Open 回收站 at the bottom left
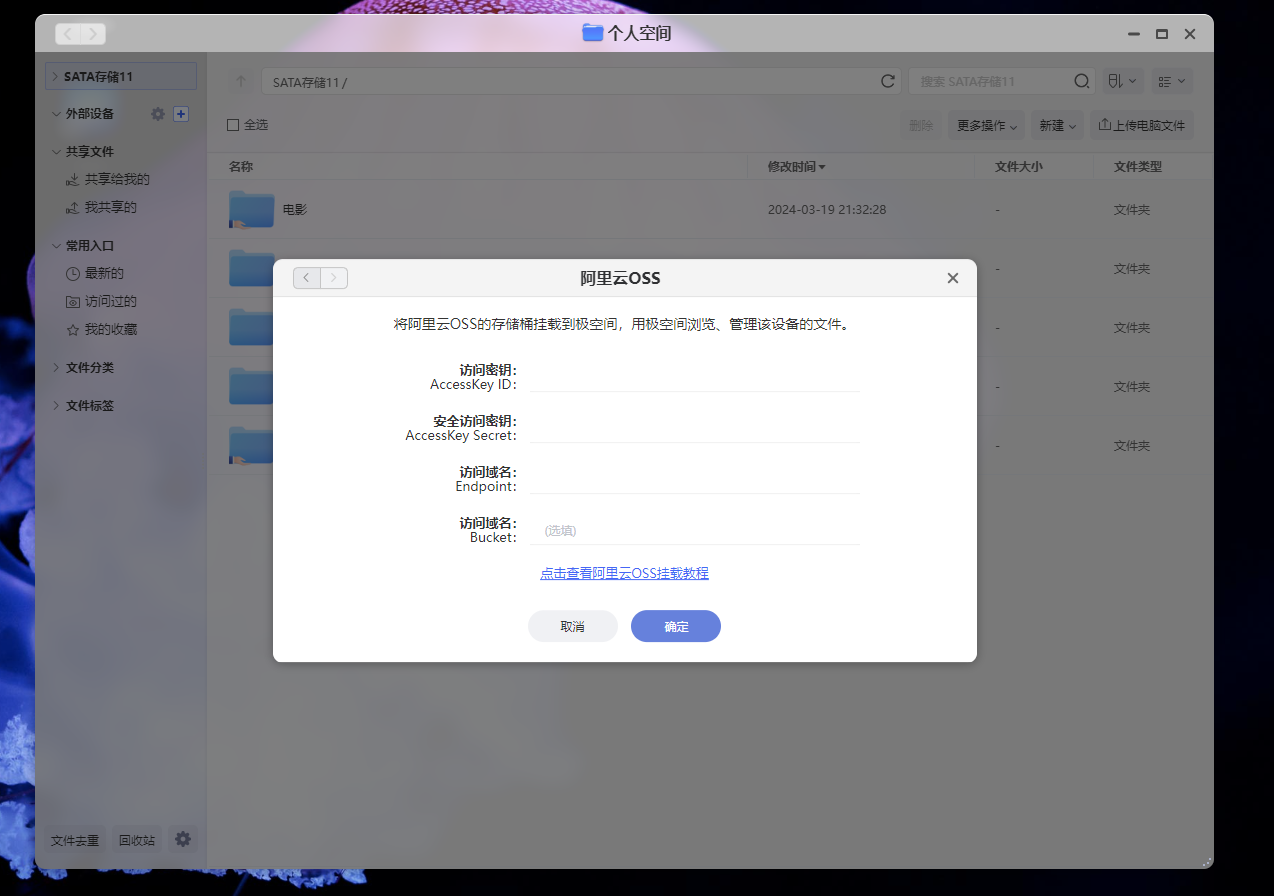 click(x=136, y=840)
